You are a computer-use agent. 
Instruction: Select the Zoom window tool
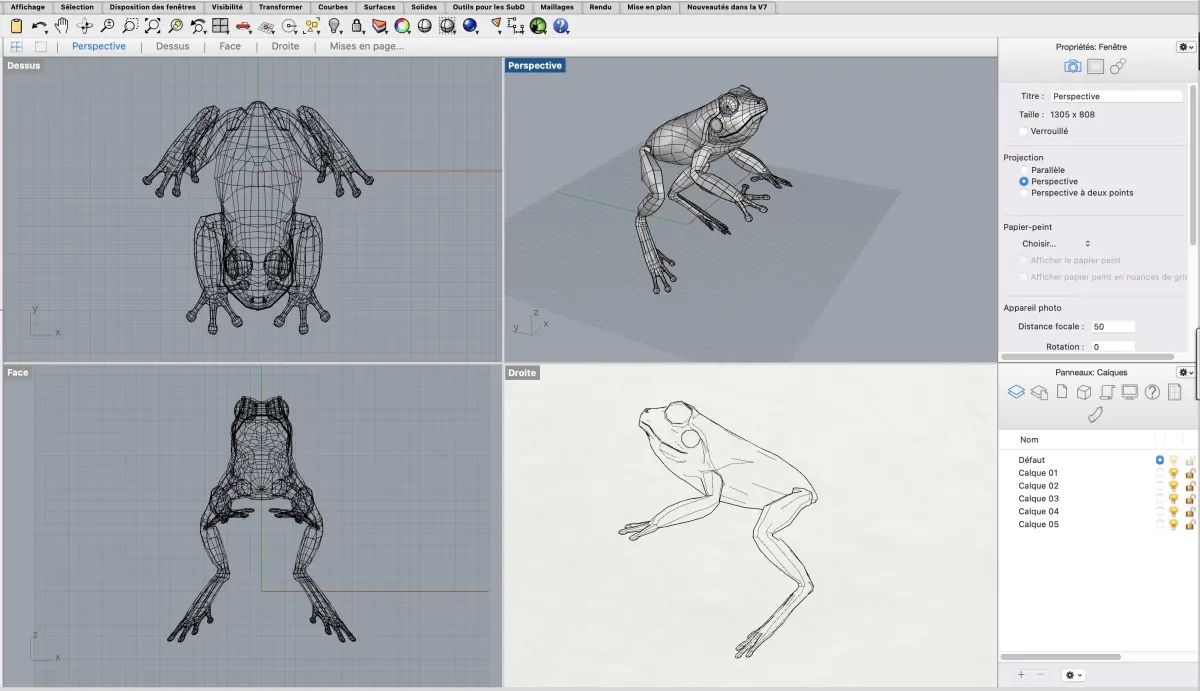130,25
